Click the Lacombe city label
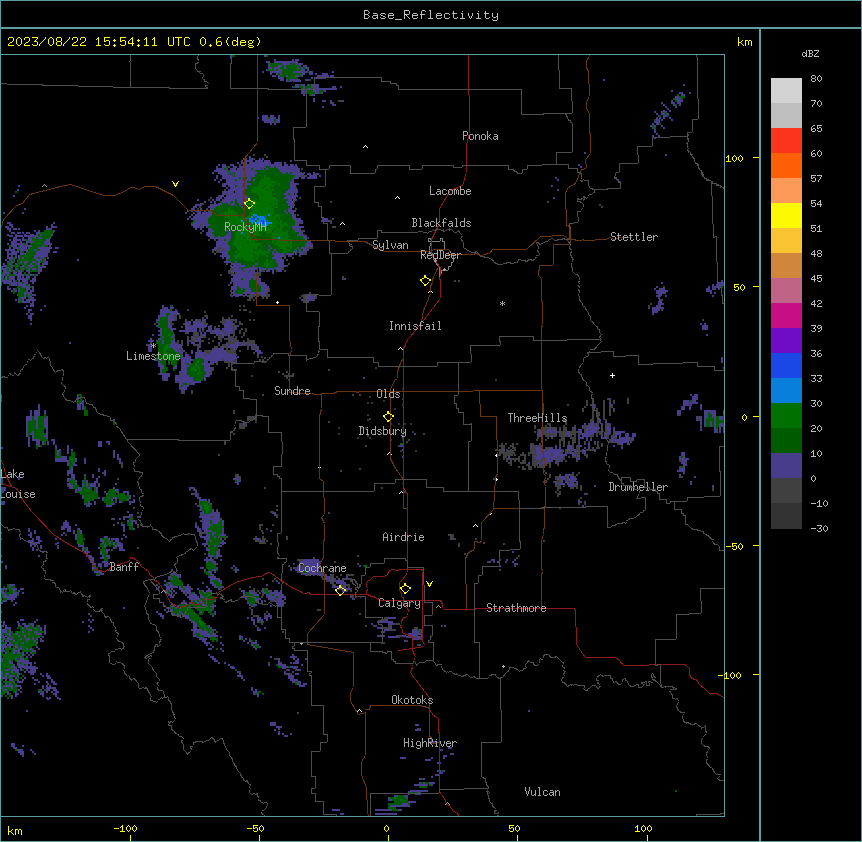This screenshot has width=862, height=842. coord(450,191)
